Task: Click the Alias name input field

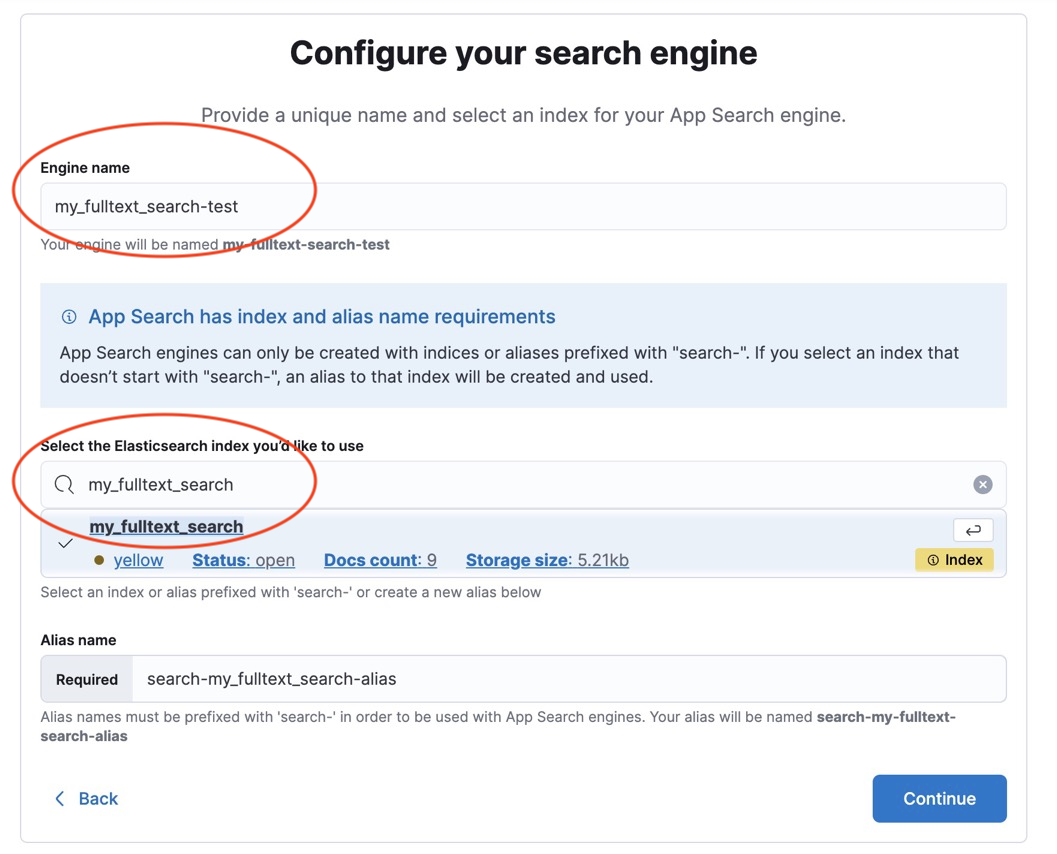Action: click(568, 679)
